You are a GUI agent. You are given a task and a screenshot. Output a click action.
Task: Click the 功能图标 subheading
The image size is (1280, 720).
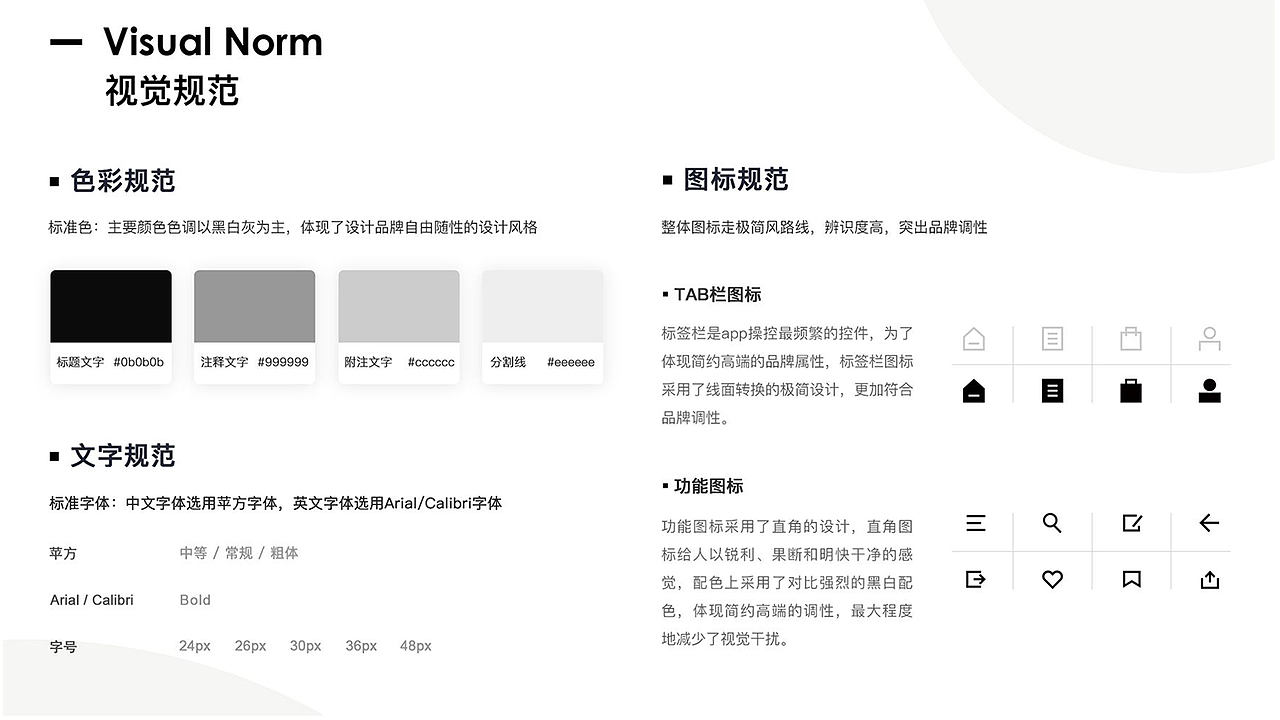click(709, 486)
